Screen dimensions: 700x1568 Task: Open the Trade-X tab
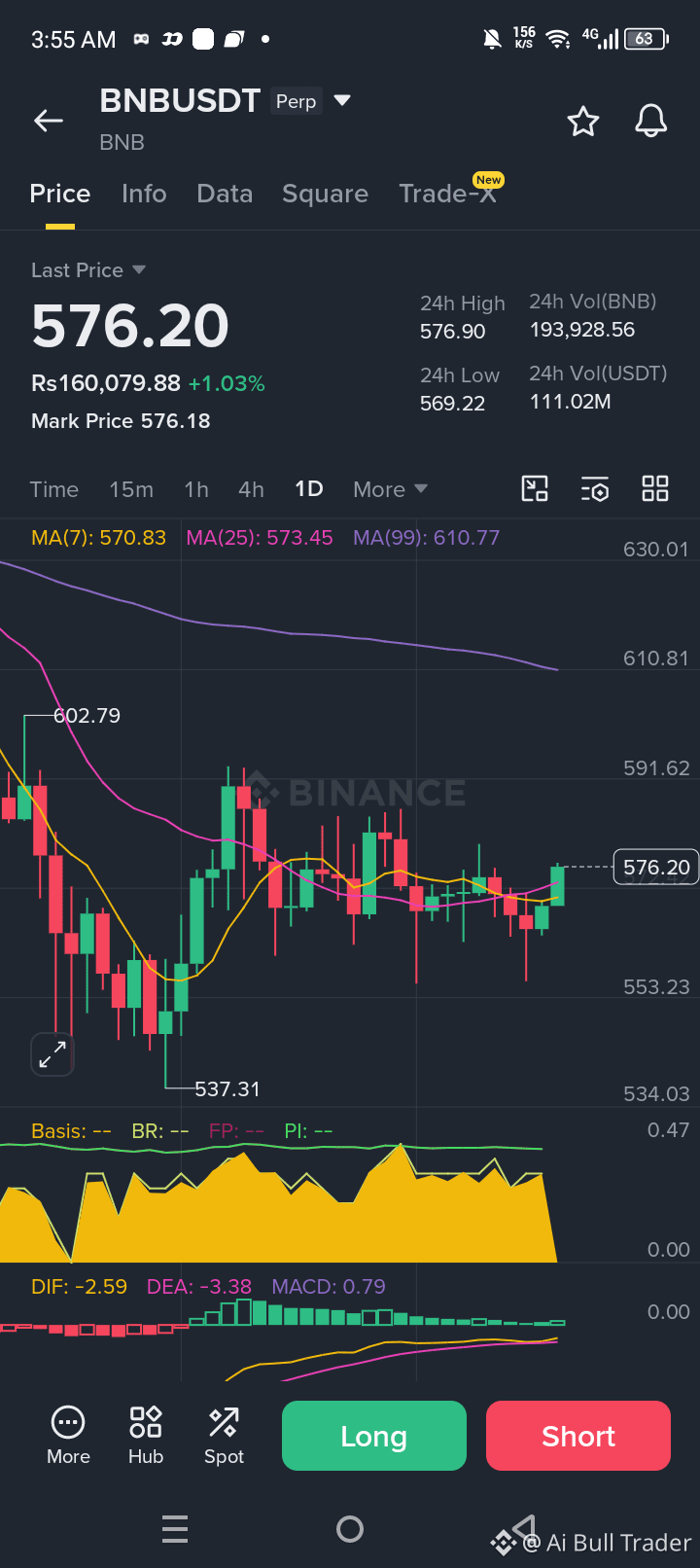[x=448, y=194]
